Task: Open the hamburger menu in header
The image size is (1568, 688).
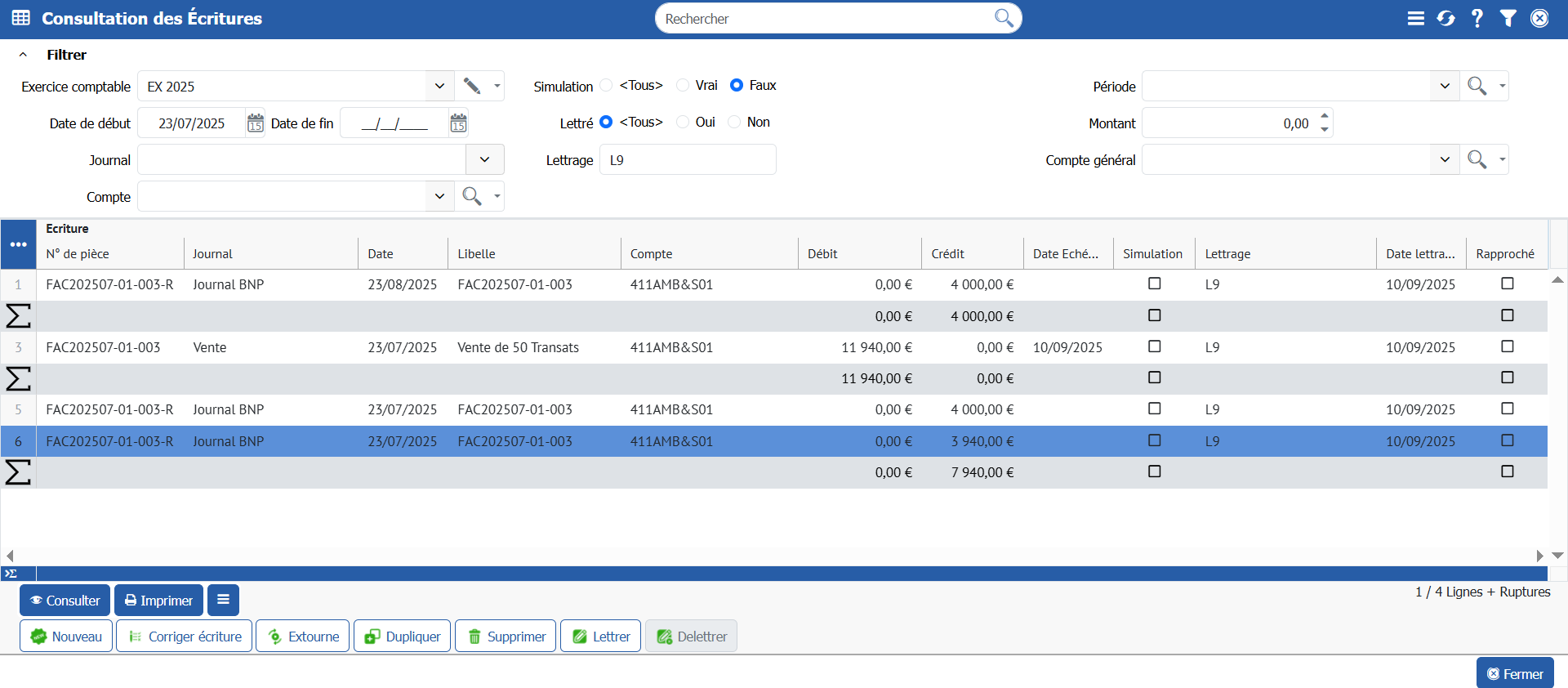Action: coord(1415,18)
